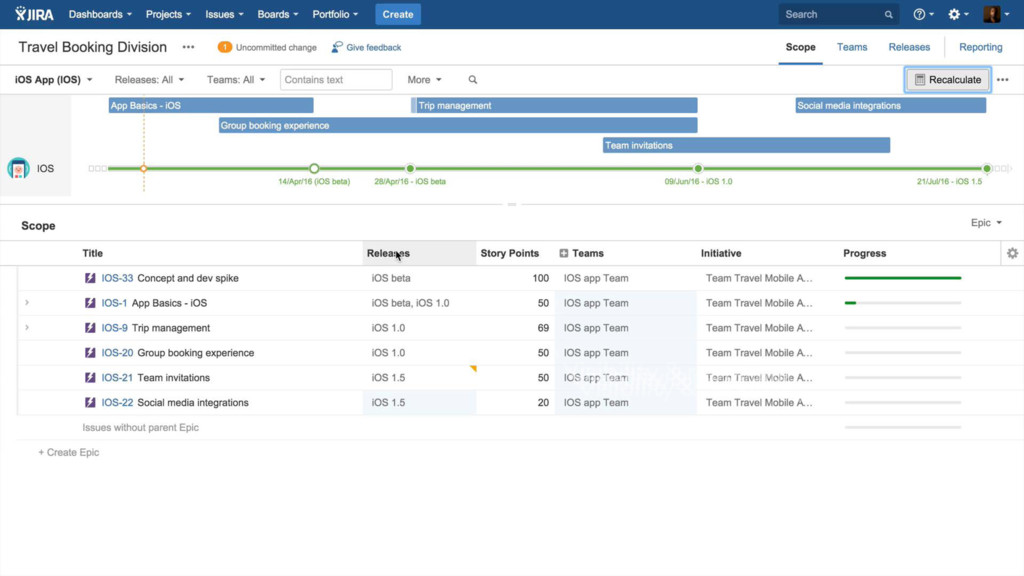Click the top Search field
The height and width of the screenshot is (576, 1024).
pos(839,14)
